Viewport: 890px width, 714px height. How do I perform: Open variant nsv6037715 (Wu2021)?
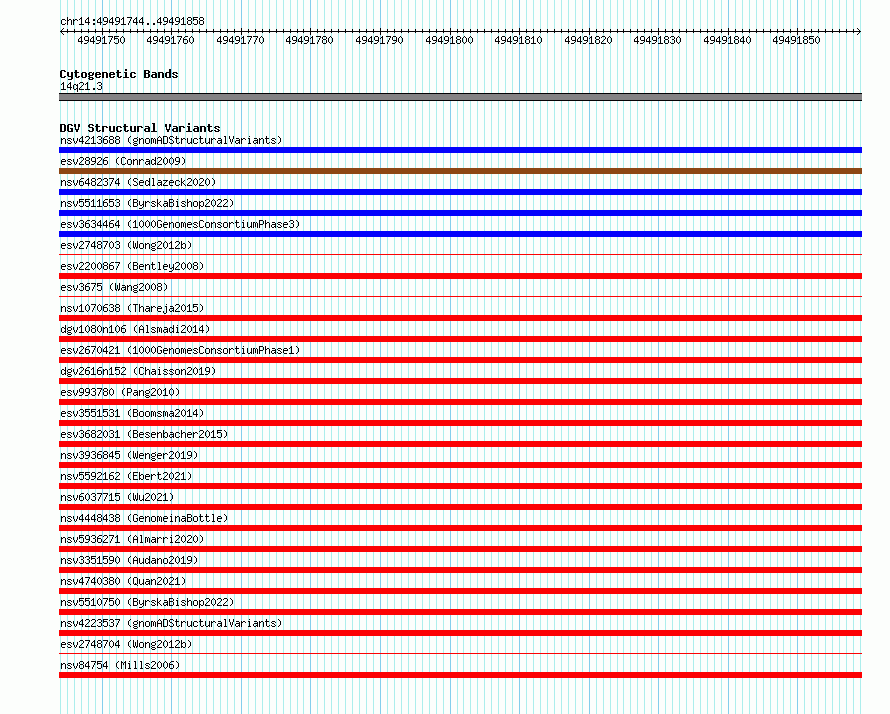tap(117, 497)
